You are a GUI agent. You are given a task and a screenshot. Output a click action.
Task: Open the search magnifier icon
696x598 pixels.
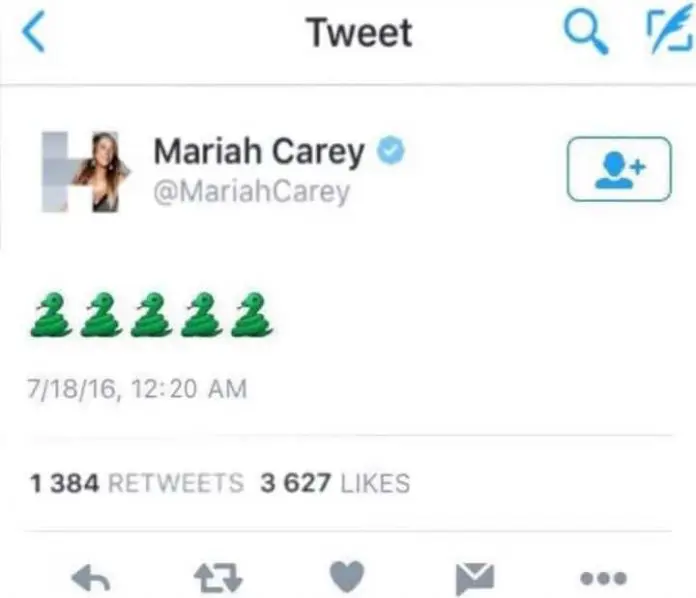pyautogui.click(x=585, y=32)
